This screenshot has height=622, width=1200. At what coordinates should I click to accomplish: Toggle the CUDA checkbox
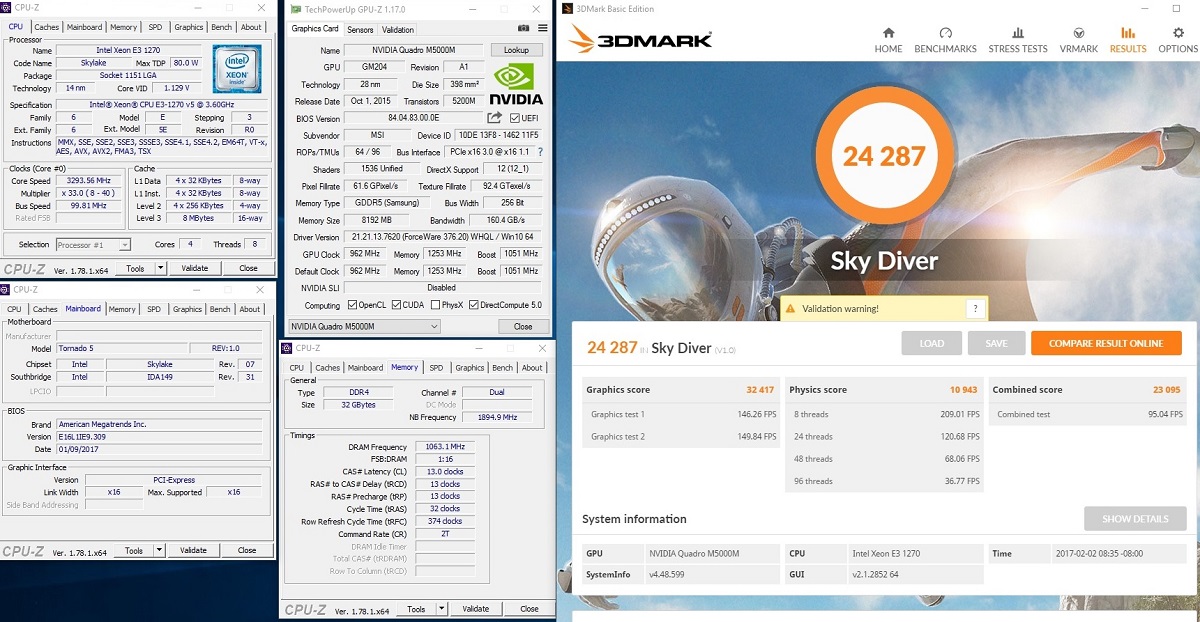(x=396, y=305)
